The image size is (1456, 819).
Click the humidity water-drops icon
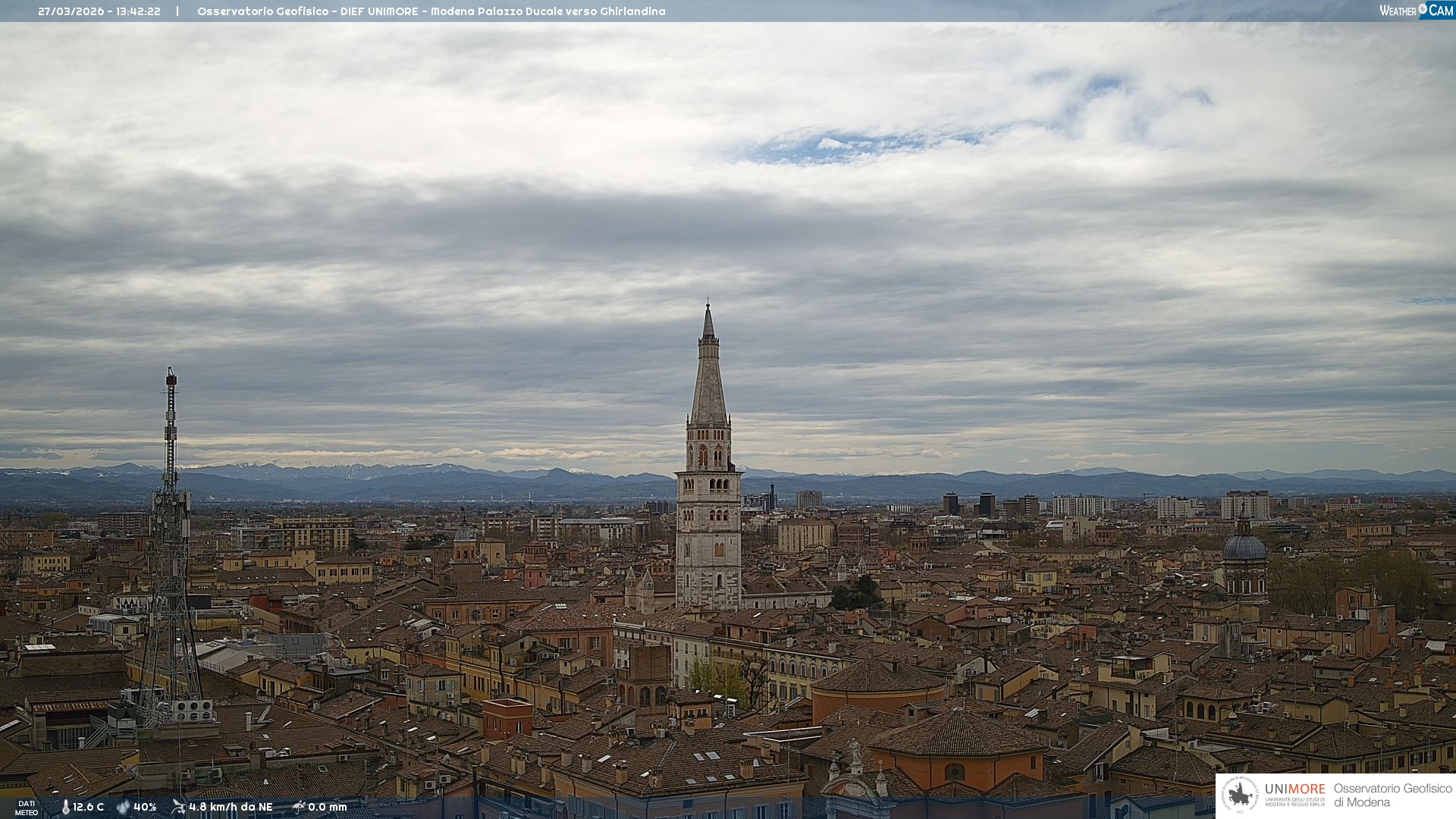pos(123,807)
